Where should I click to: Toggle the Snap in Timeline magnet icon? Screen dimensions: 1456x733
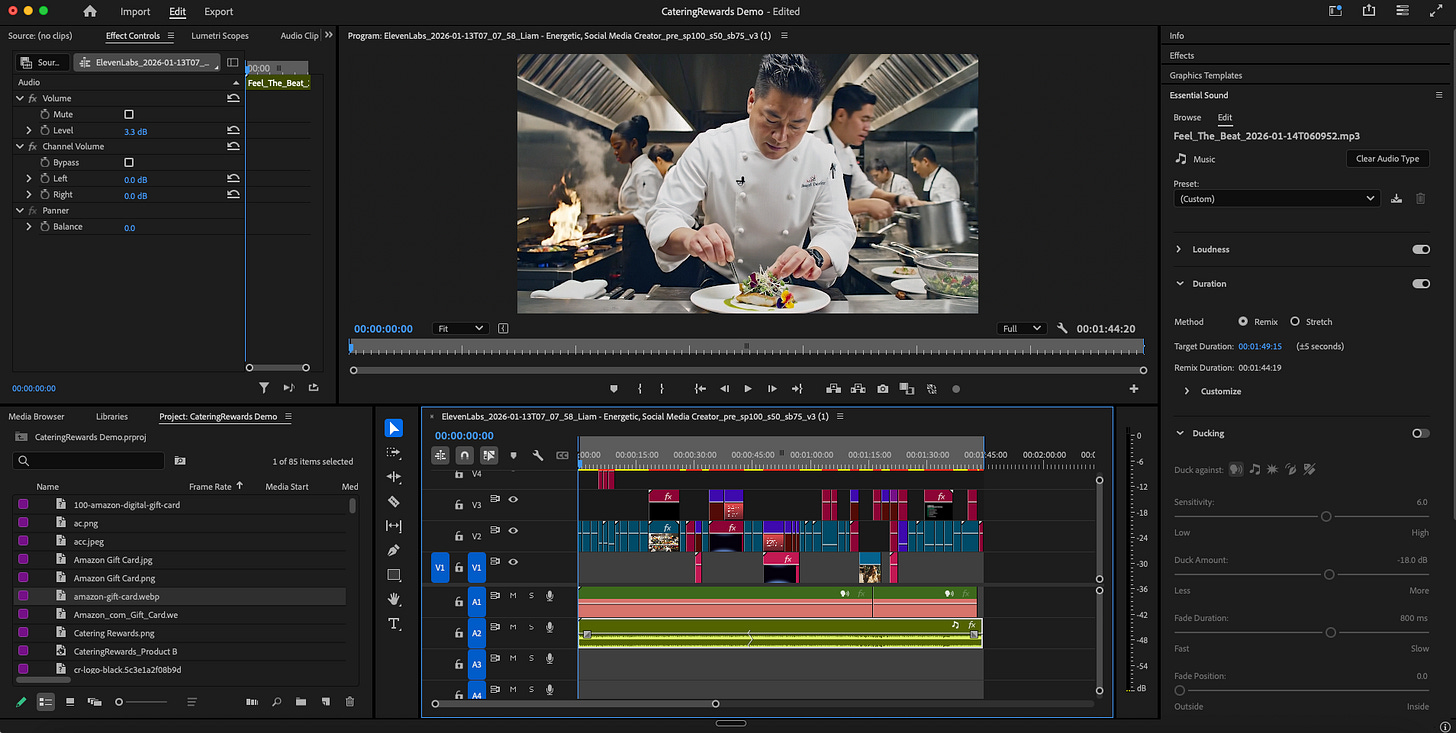coord(464,455)
